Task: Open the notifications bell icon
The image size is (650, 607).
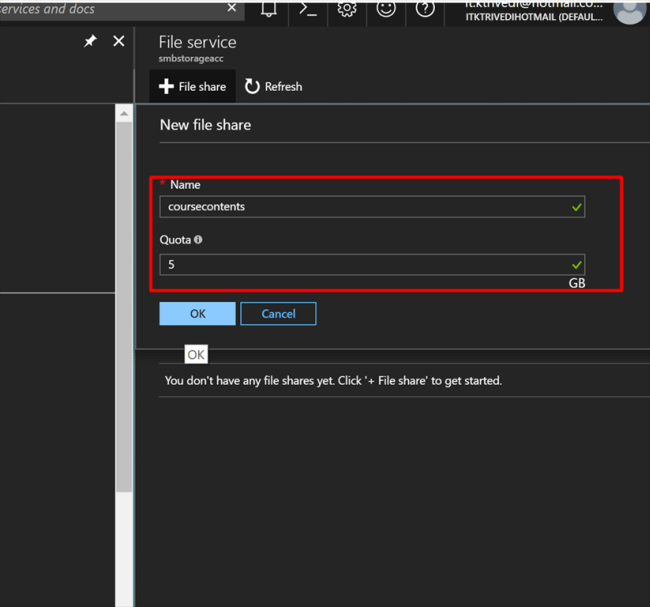Action: click(269, 9)
